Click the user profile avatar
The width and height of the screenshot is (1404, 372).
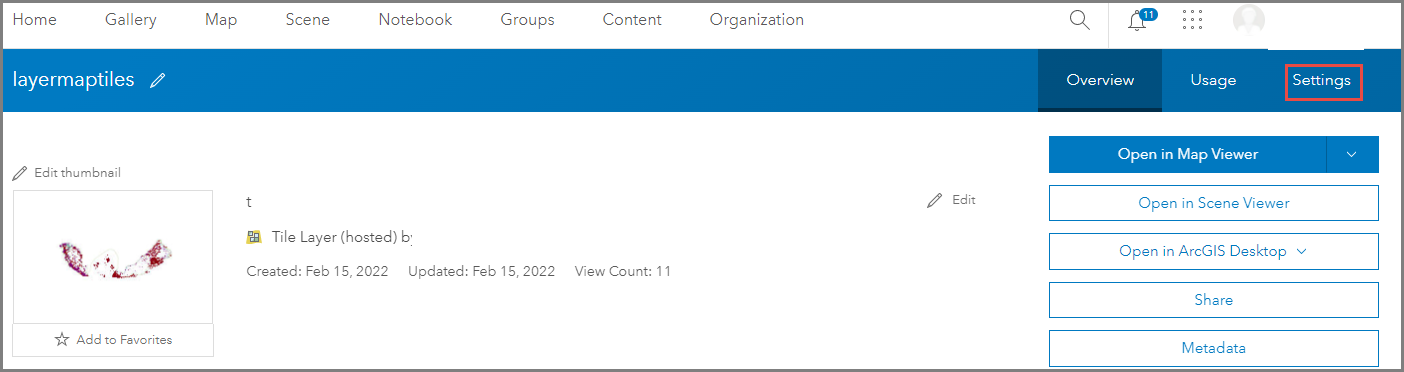(1248, 21)
